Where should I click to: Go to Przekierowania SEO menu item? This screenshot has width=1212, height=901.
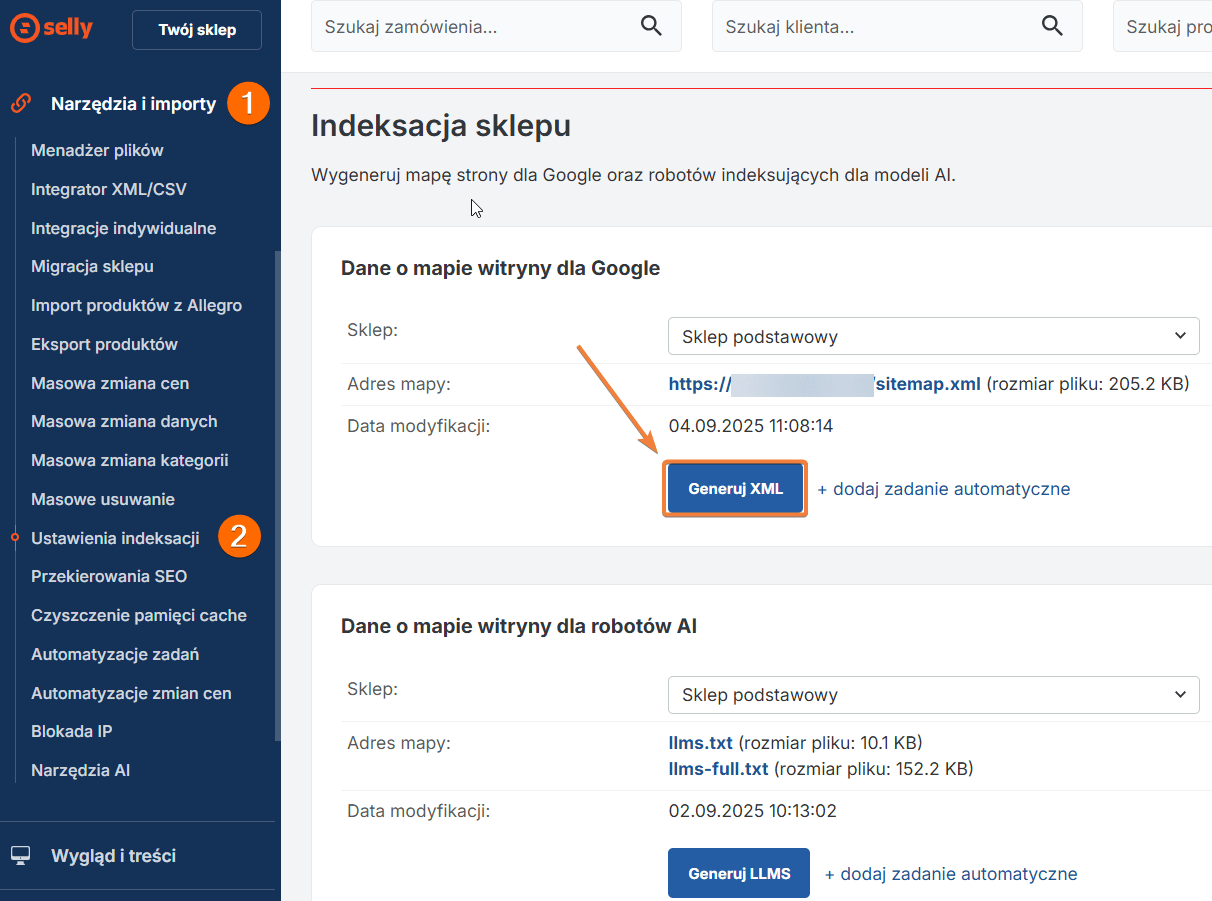pos(109,577)
